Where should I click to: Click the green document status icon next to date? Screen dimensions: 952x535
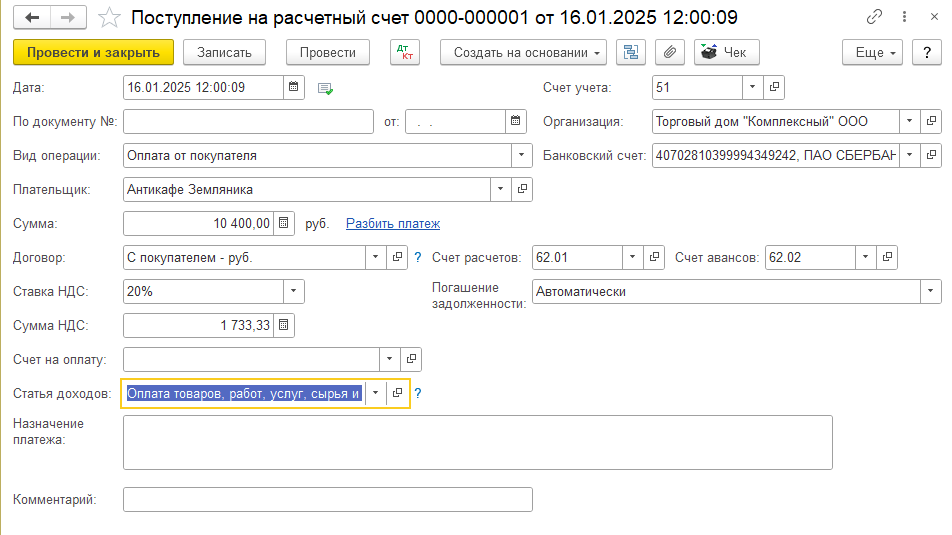pyautogui.click(x=325, y=89)
